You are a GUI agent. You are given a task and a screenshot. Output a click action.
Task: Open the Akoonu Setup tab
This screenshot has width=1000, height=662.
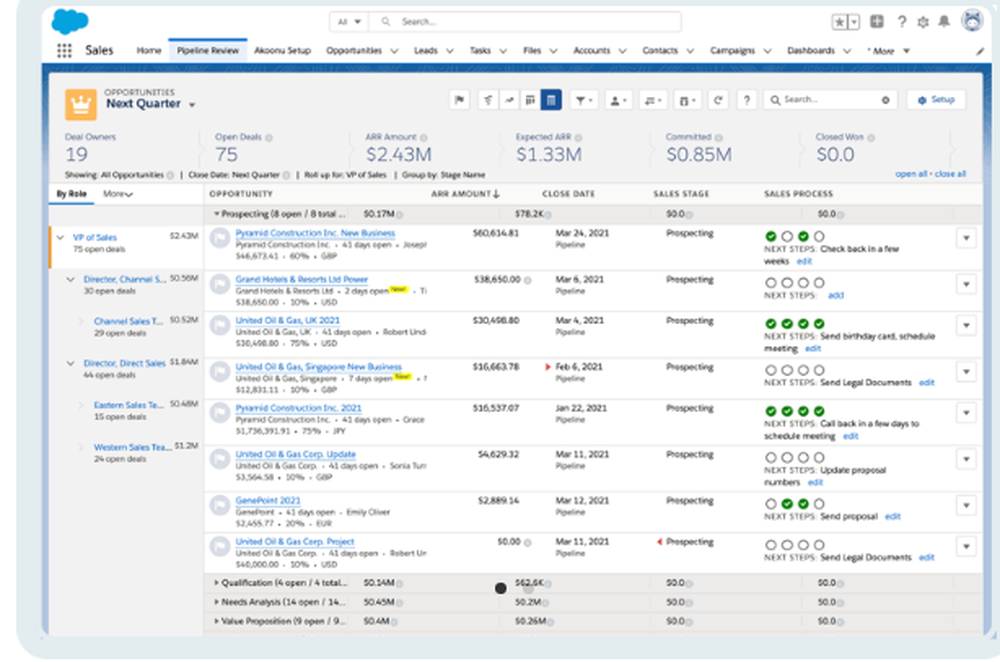click(x=282, y=50)
